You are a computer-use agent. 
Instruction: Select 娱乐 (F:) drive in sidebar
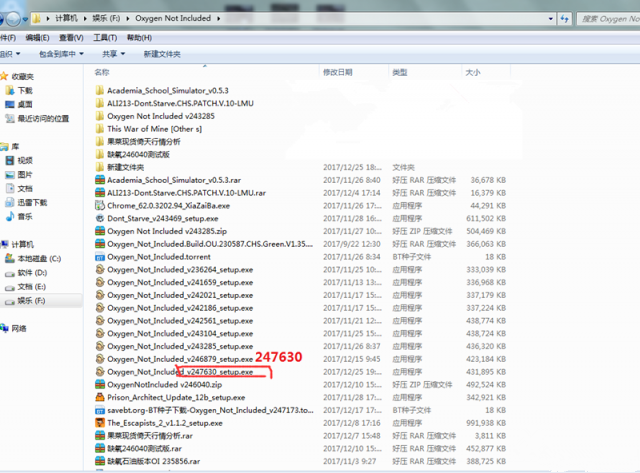click(x=25, y=301)
